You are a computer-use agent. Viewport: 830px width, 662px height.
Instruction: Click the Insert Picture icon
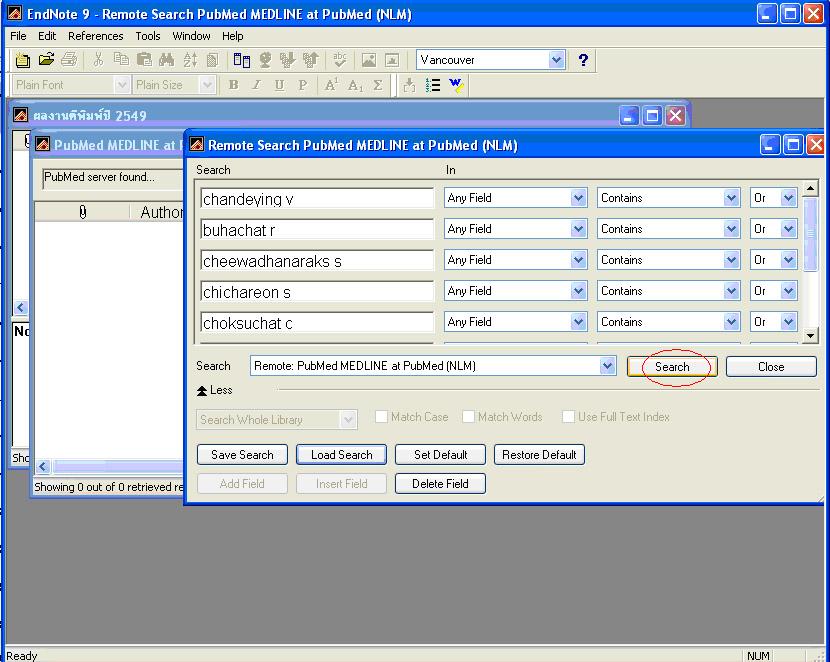click(369, 60)
